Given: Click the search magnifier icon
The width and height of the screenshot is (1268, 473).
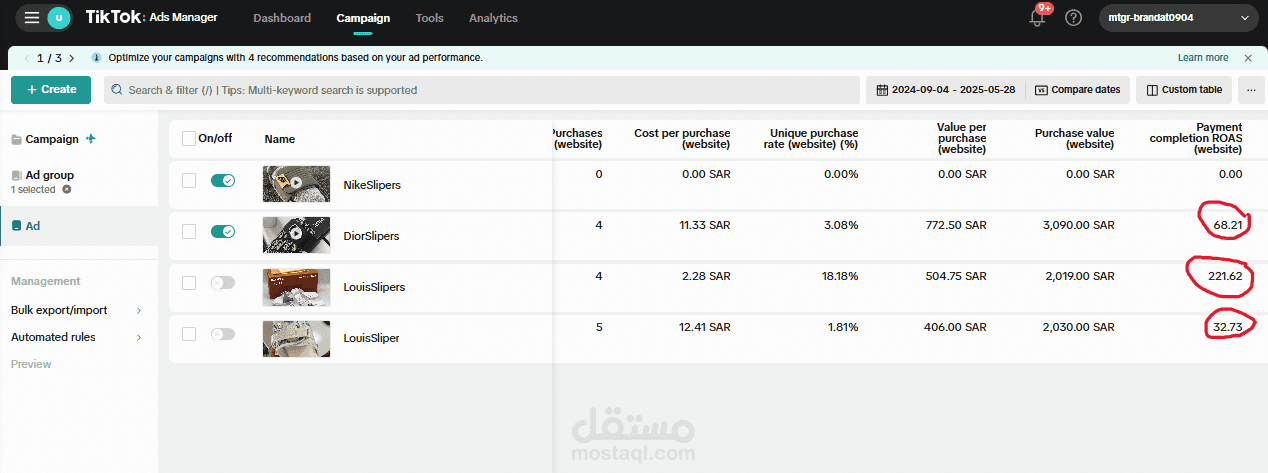Looking at the screenshot, I should coord(118,90).
